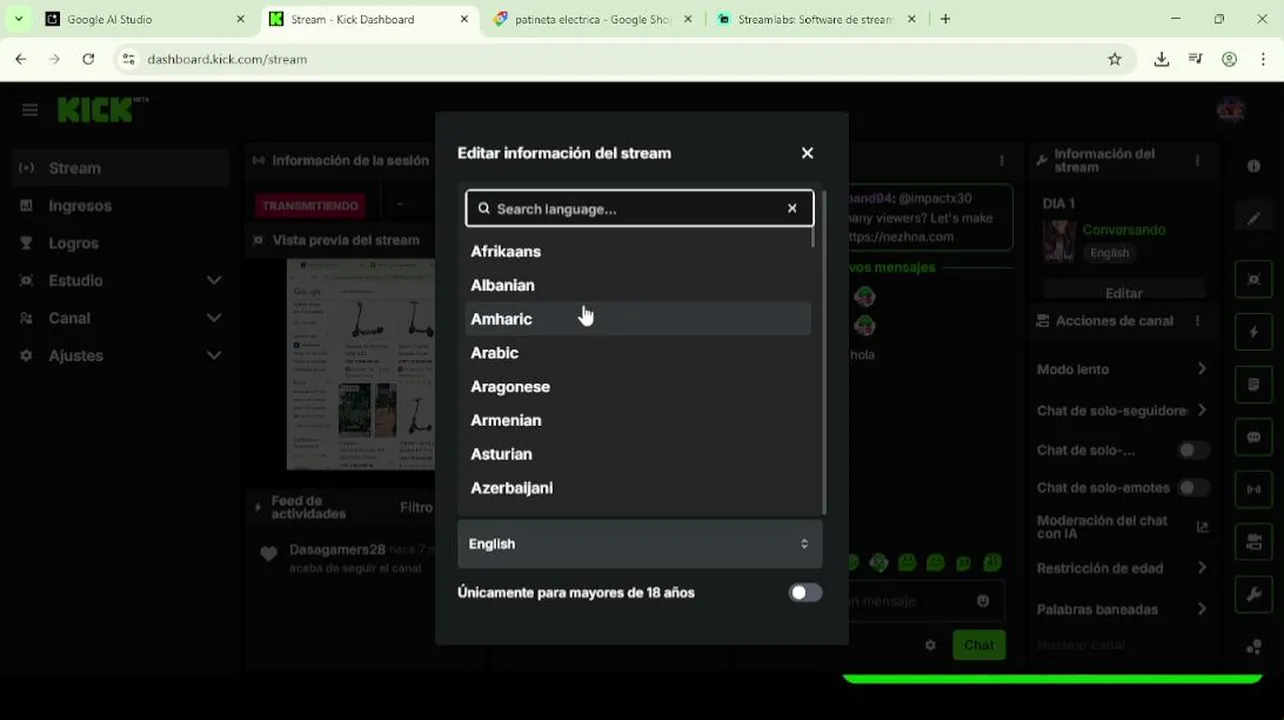This screenshot has height=720, width=1284.
Task: Switch to patineta electrica Google Shopping tab
Action: tap(594, 19)
